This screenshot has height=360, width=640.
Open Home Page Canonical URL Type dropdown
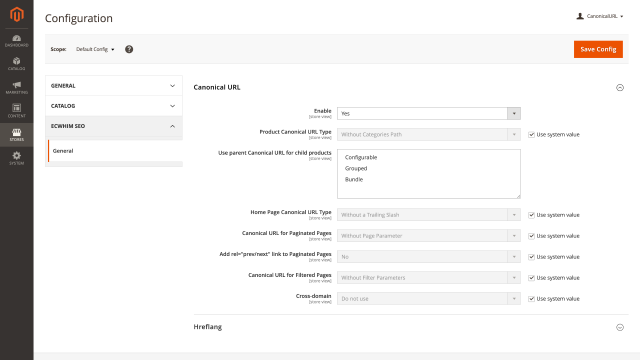[429, 215]
